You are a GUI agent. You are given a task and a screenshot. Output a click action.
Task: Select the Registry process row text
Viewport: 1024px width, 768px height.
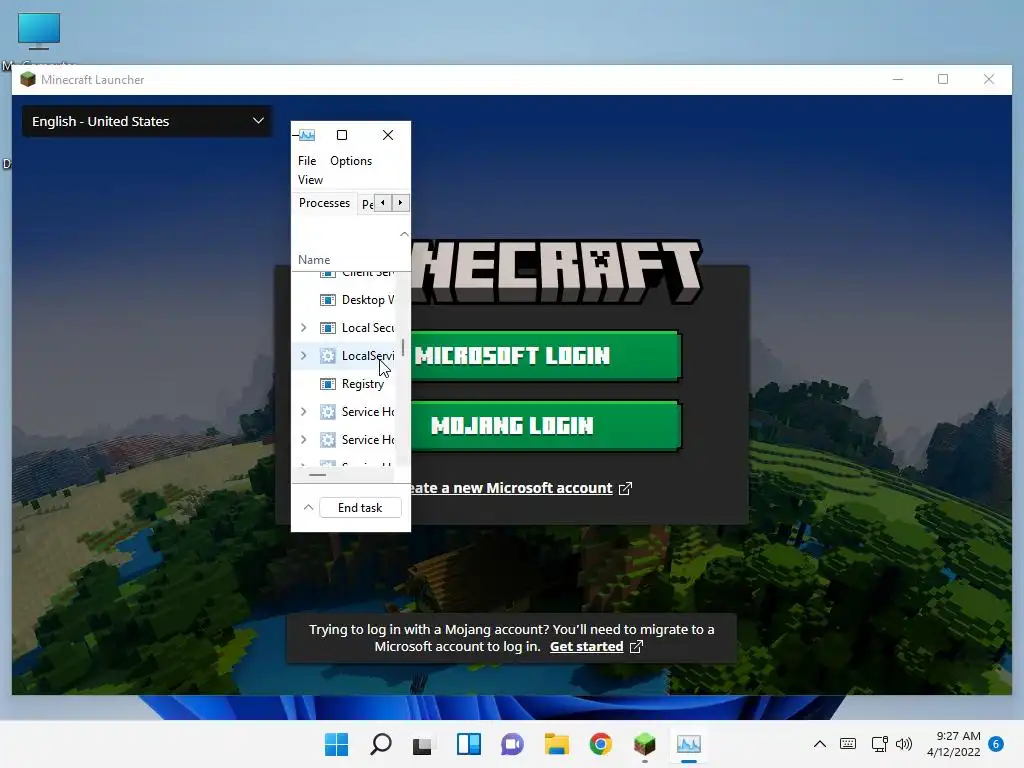[362, 384]
